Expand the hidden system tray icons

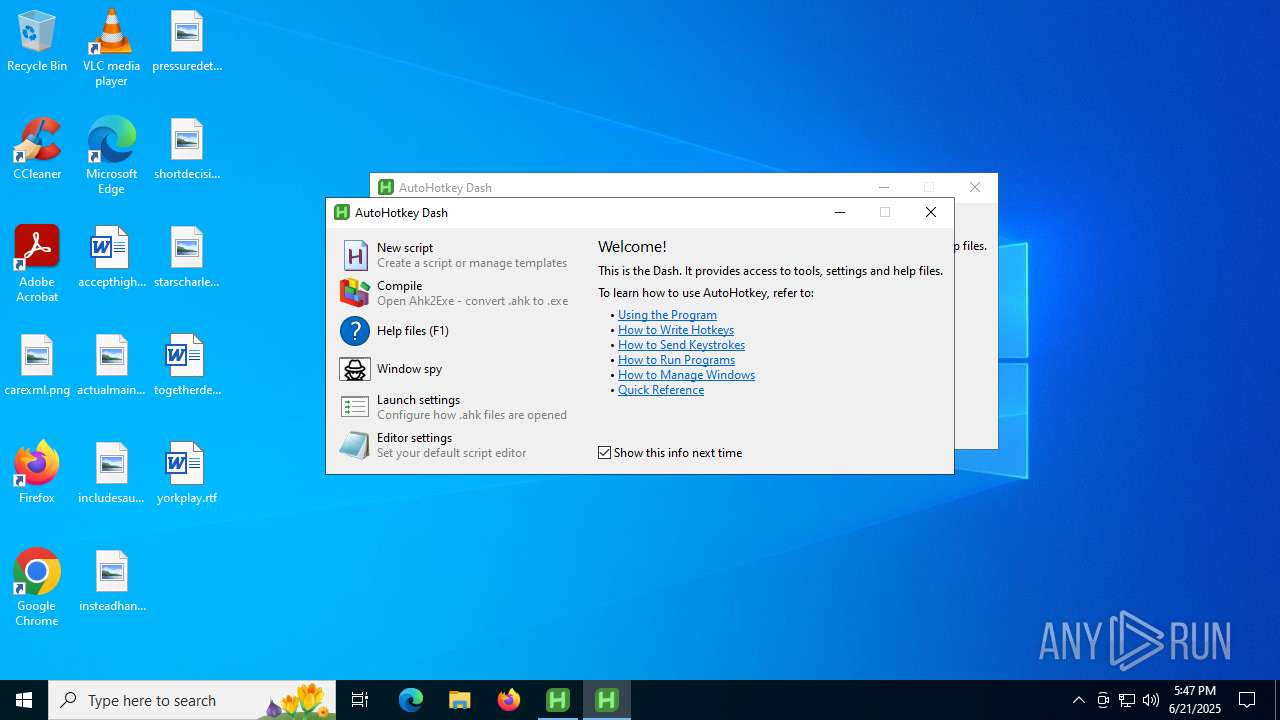point(1079,700)
